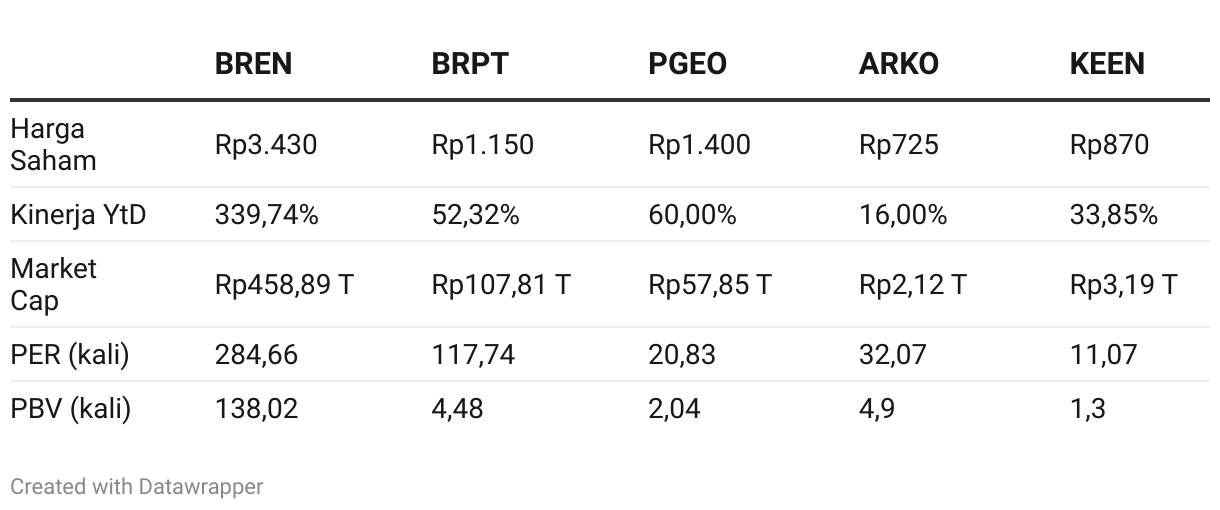
Task: Click the Harga Saham row label
Action: coord(53,145)
